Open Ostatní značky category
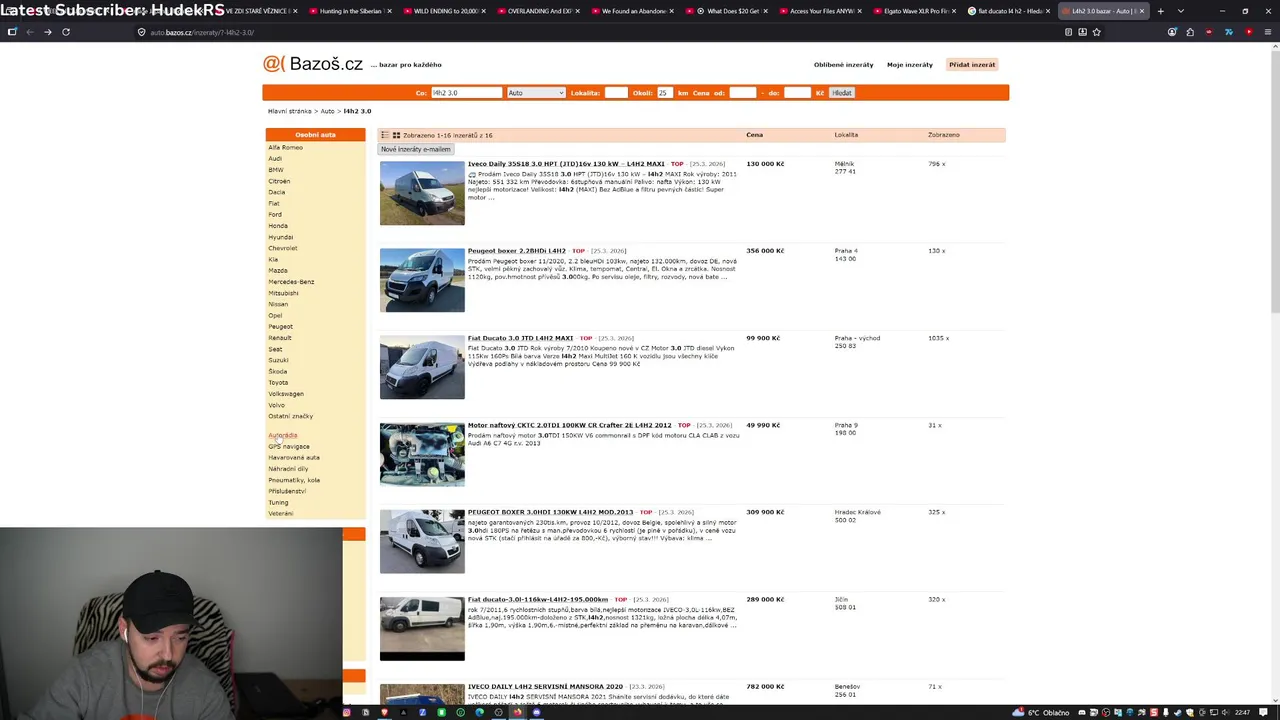Viewport: 1280px width, 720px height. coord(290,416)
